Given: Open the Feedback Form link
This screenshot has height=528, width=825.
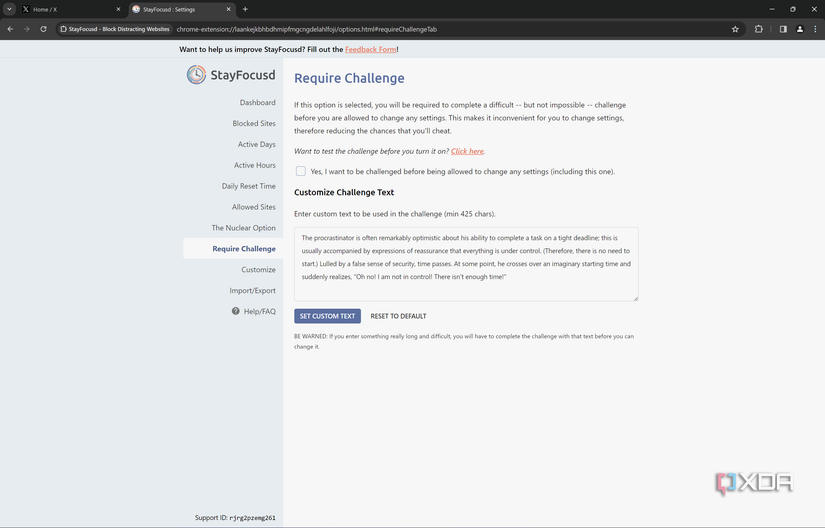Looking at the screenshot, I should pos(370,49).
